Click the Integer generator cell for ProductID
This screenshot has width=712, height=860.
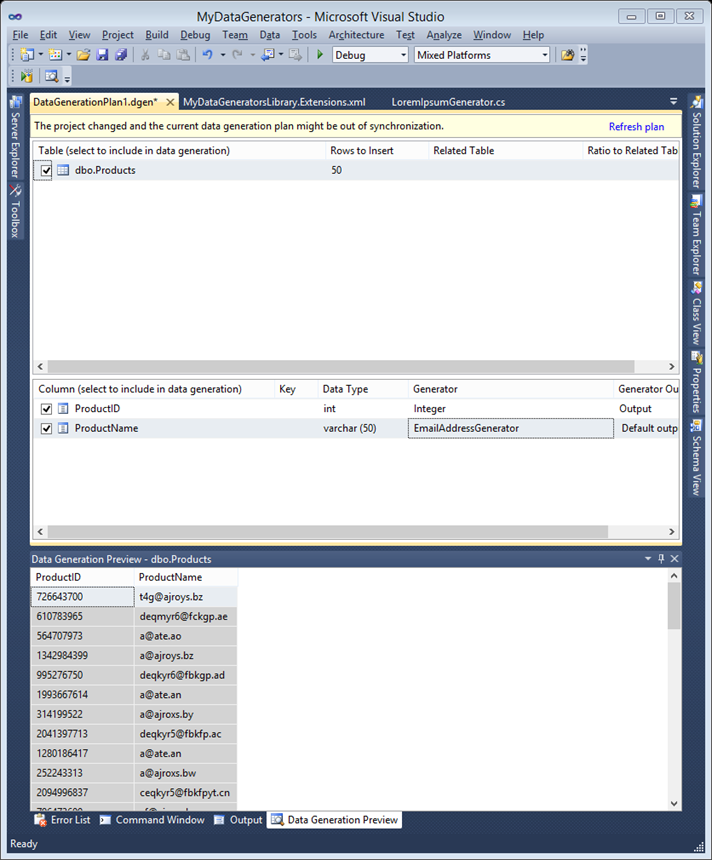click(511, 409)
